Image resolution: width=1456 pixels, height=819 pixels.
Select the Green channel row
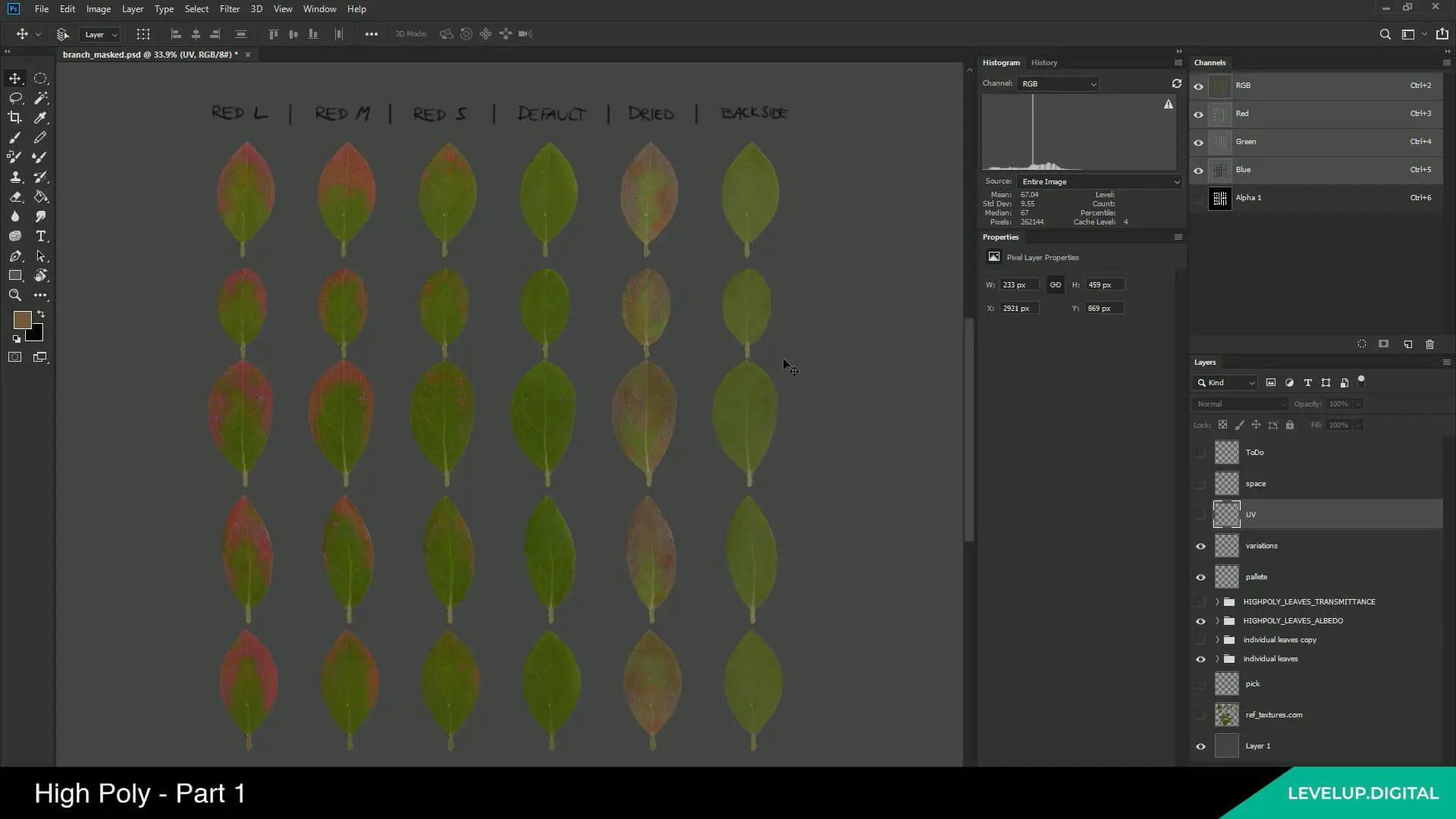(x=1316, y=142)
